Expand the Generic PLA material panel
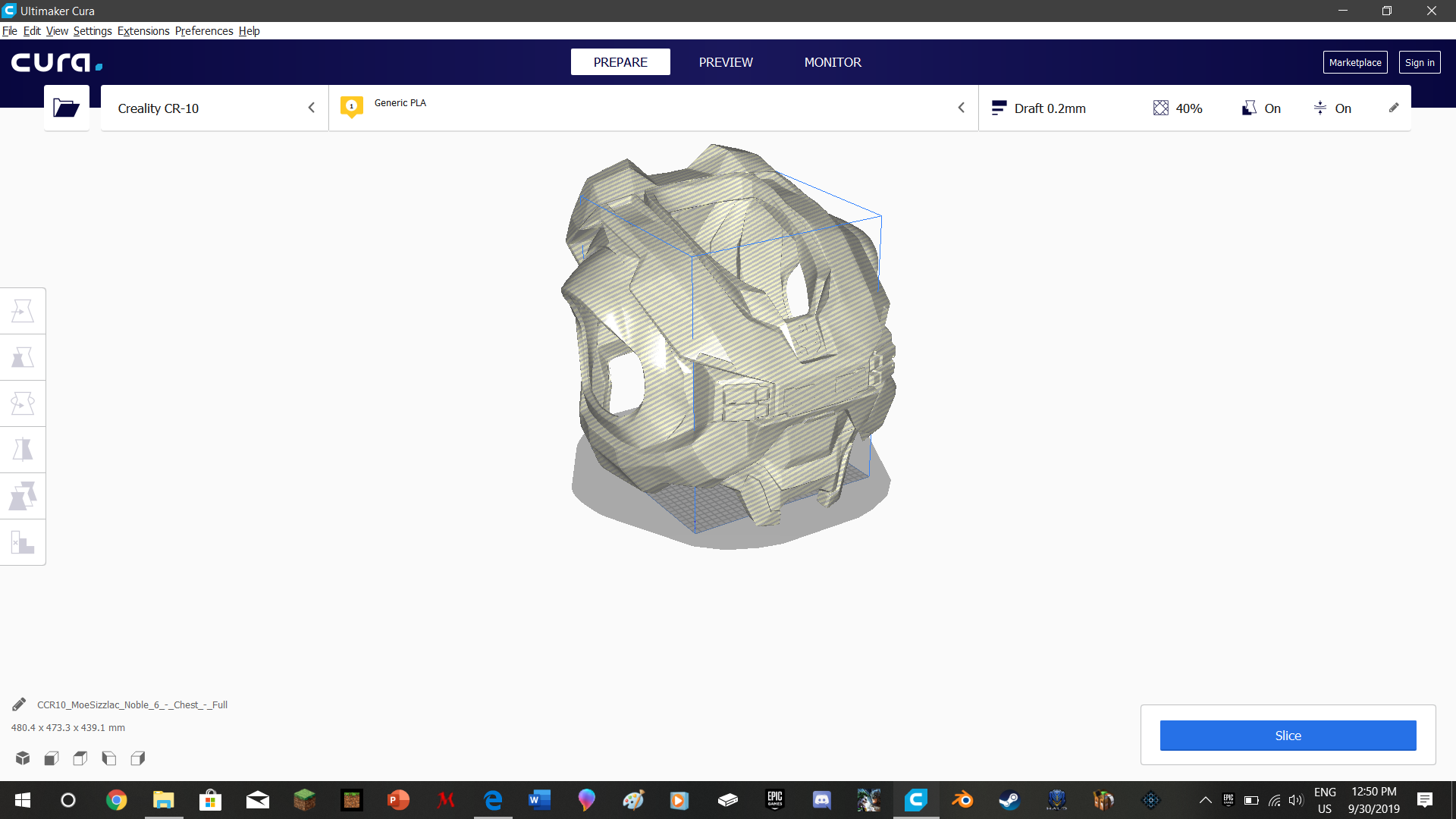This screenshot has height=819, width=1456. pos(652,108)
